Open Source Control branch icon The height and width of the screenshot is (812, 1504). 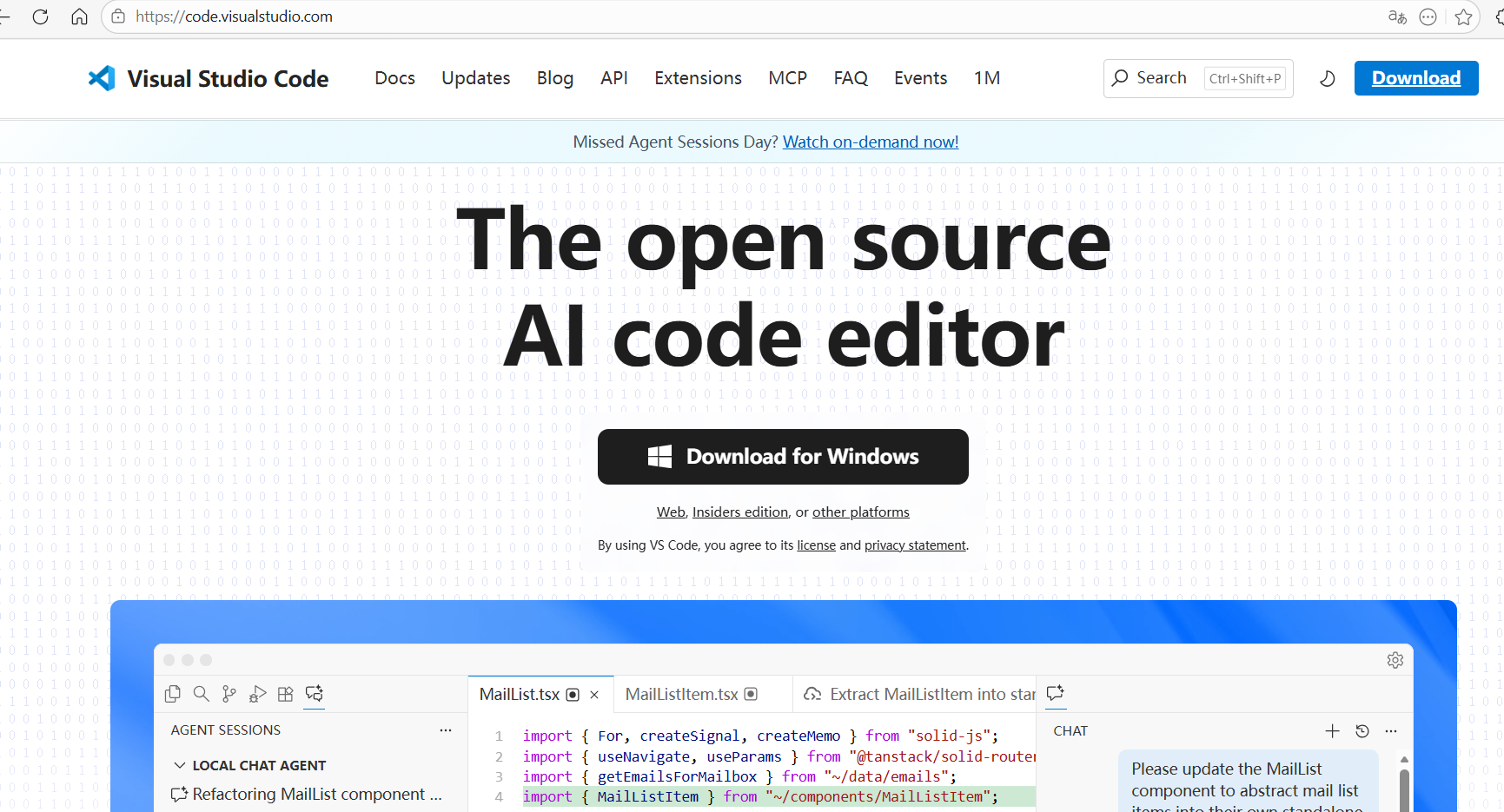pyautogui.click(x=229, y=694)
